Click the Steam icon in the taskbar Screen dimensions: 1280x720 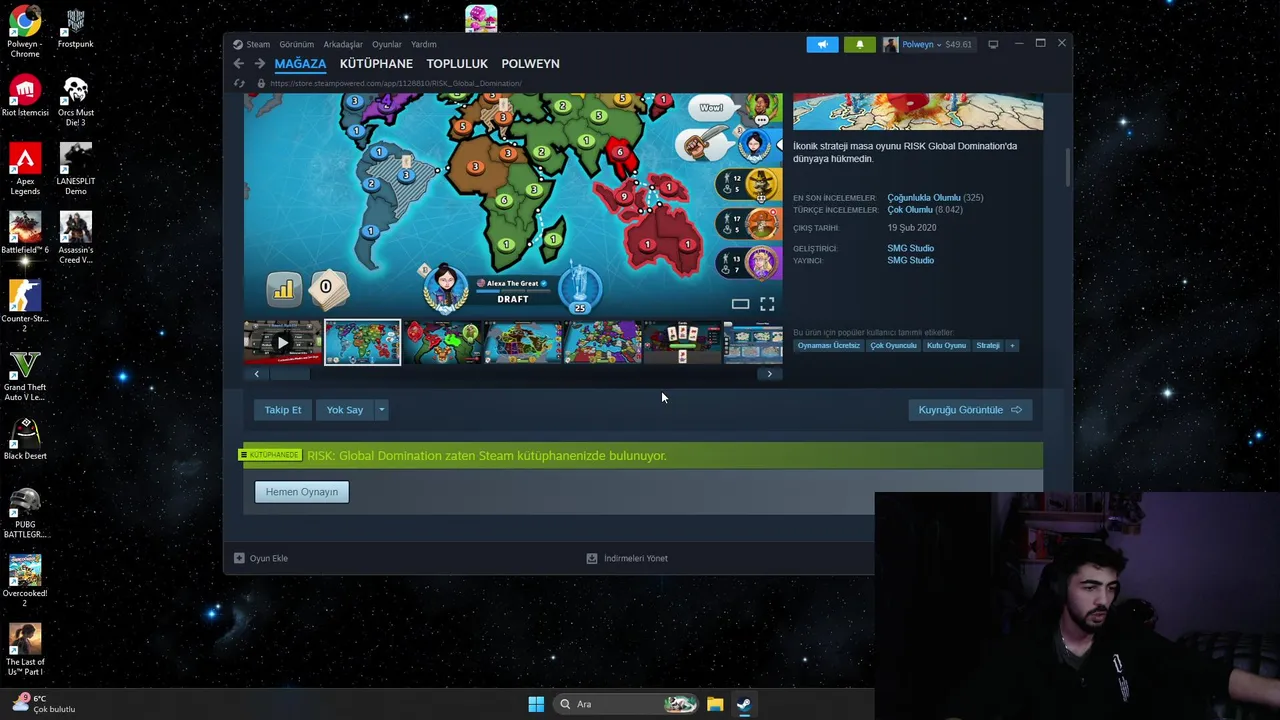point(744,704)
